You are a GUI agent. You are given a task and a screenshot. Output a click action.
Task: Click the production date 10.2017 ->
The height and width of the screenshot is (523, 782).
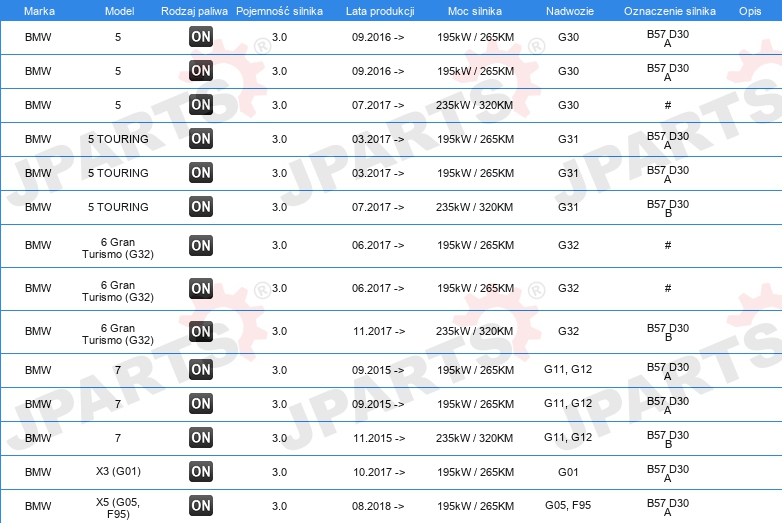click(379, 472)
